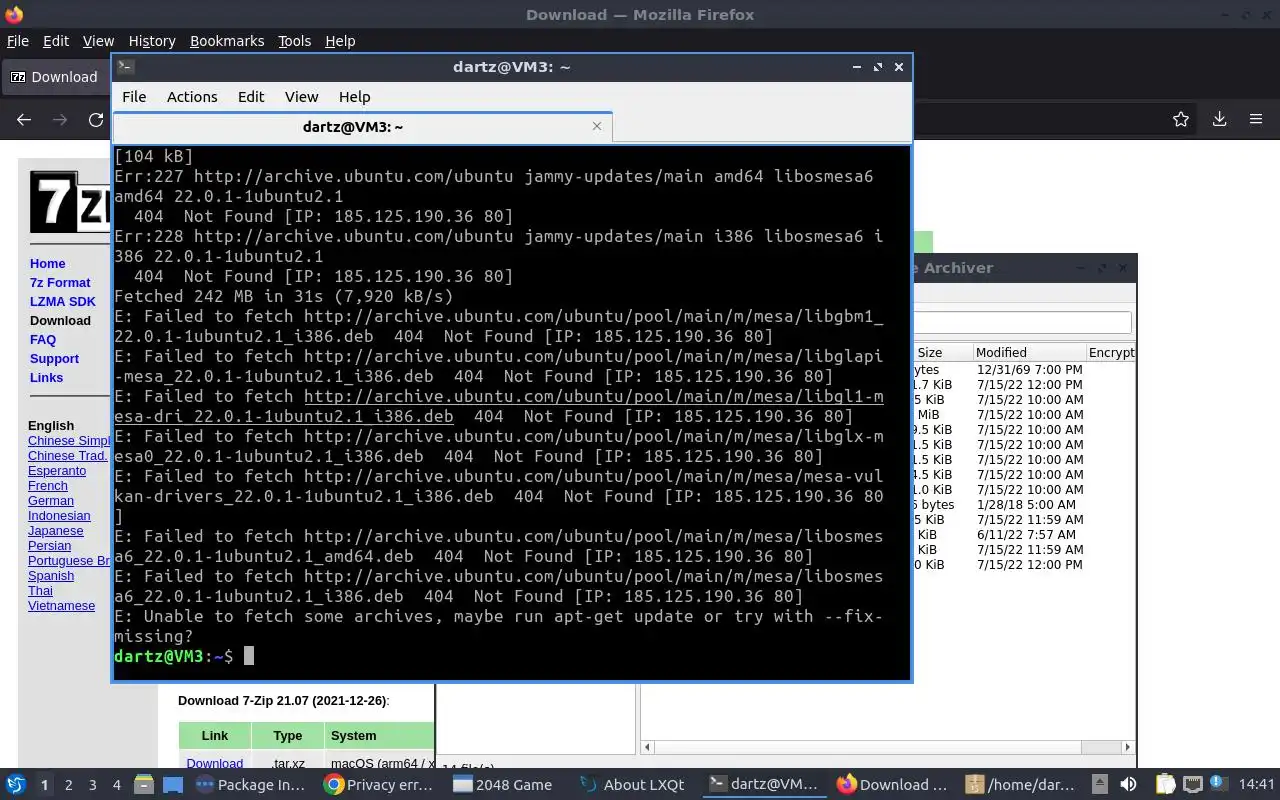Sort archiver list by Size column
1280x800 pixels.
[x=941, y=352]
